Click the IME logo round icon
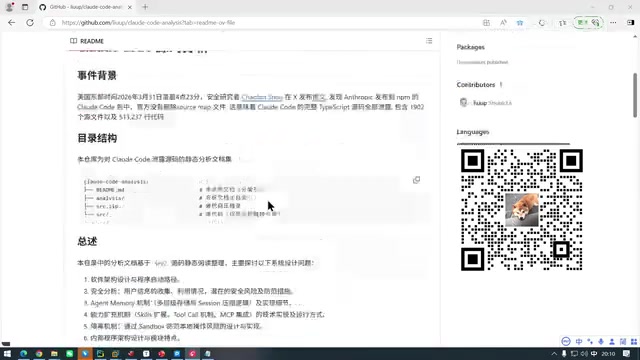640x360 pixels. [566, 342]
